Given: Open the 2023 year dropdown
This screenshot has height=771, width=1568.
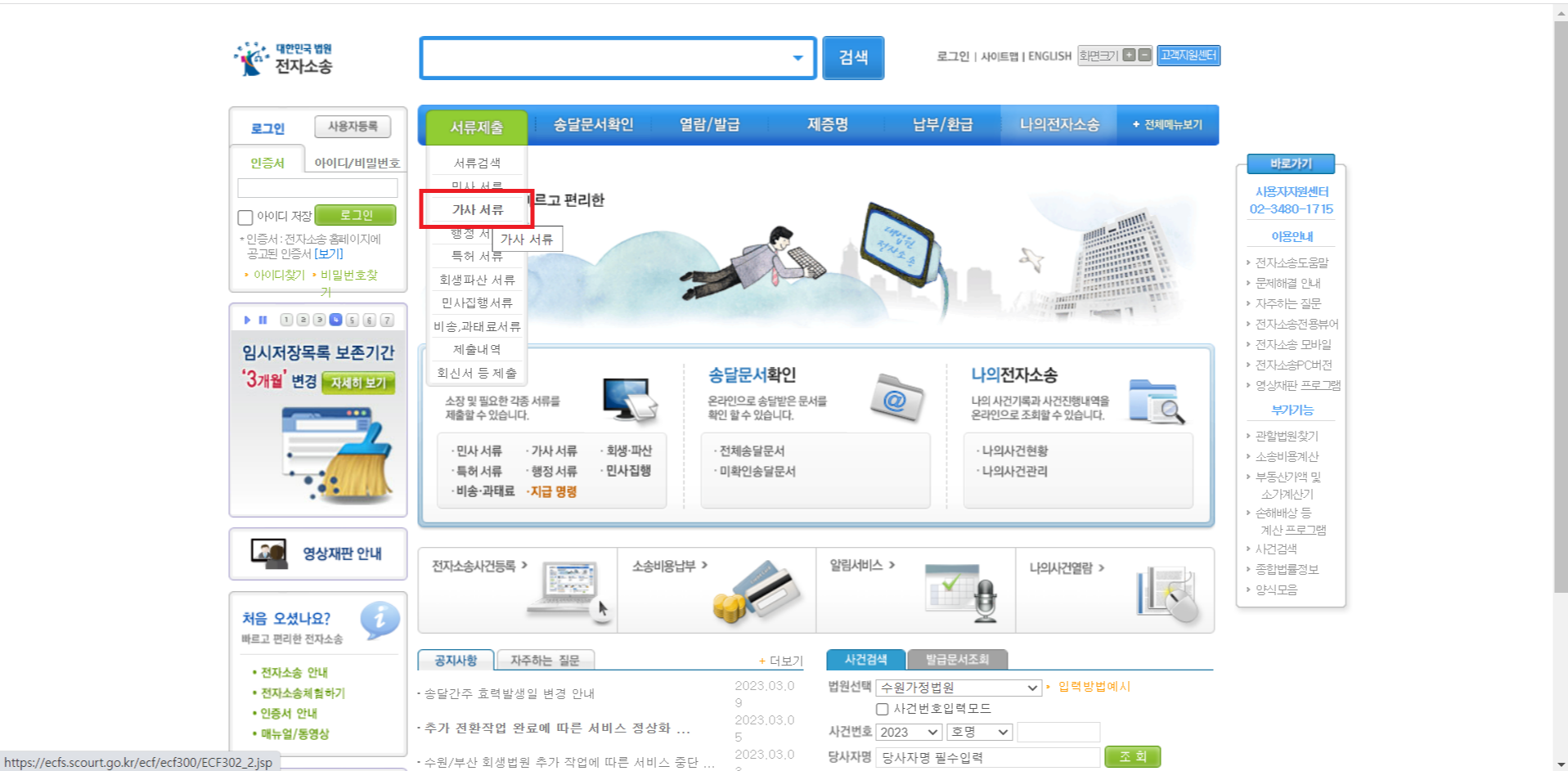Looking at the screenshot, I should (909, 732).
